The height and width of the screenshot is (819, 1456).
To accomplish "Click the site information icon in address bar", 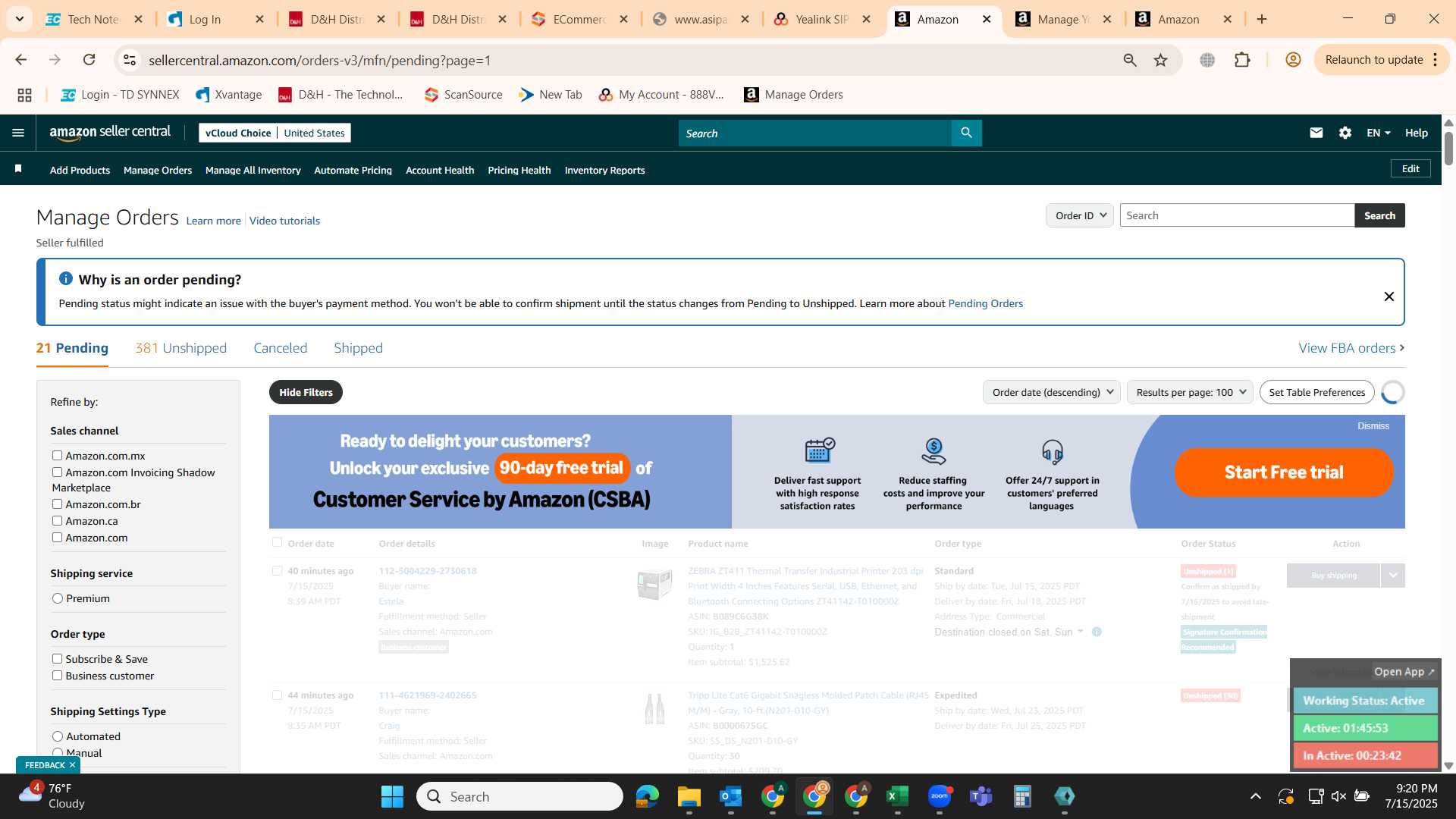I will coord(130,60).
